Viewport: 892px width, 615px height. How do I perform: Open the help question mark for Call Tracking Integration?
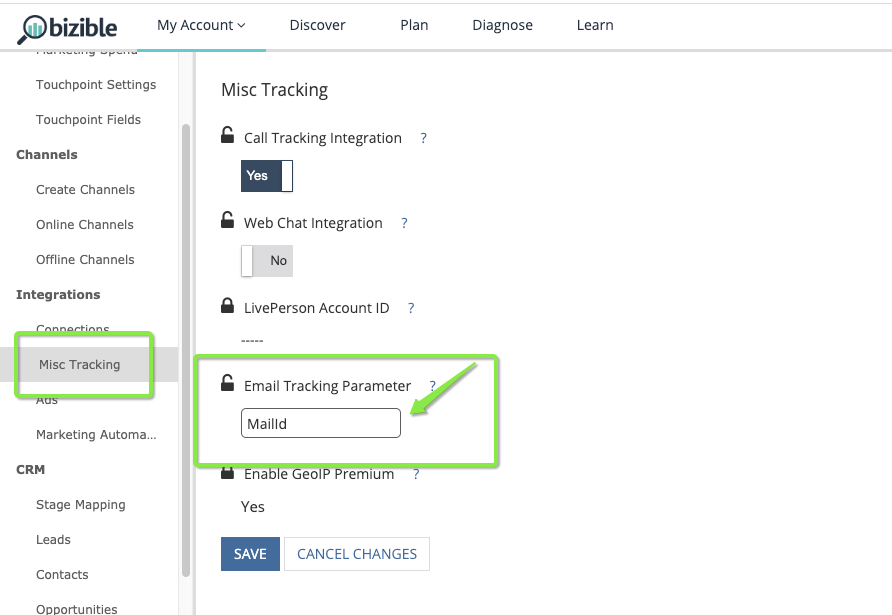pos(423,138)
